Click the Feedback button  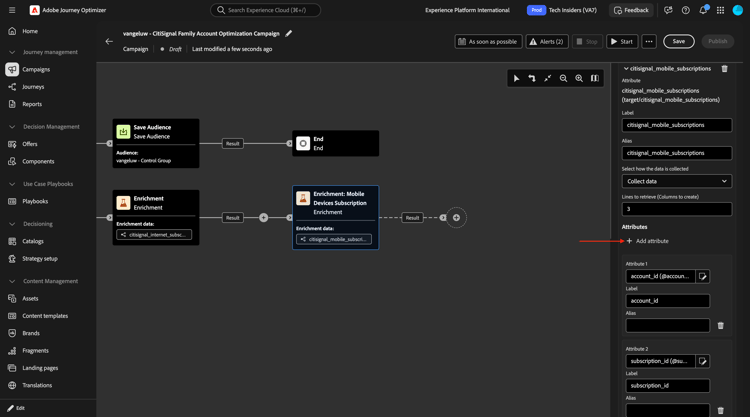click(631, 10)
